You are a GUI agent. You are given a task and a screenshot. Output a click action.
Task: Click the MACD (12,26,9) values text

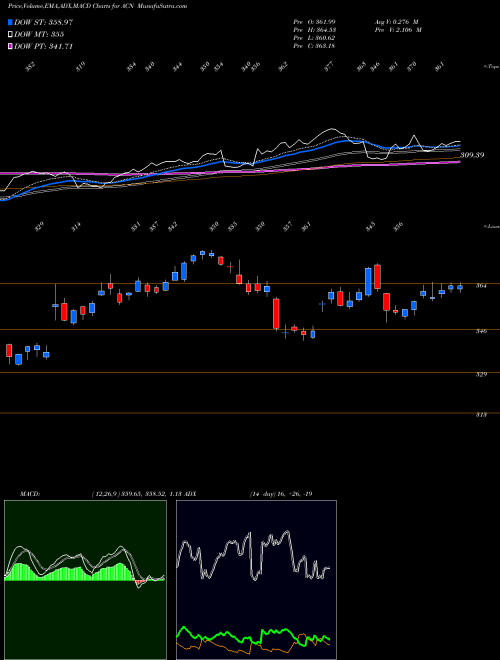[x=136, y=494]
